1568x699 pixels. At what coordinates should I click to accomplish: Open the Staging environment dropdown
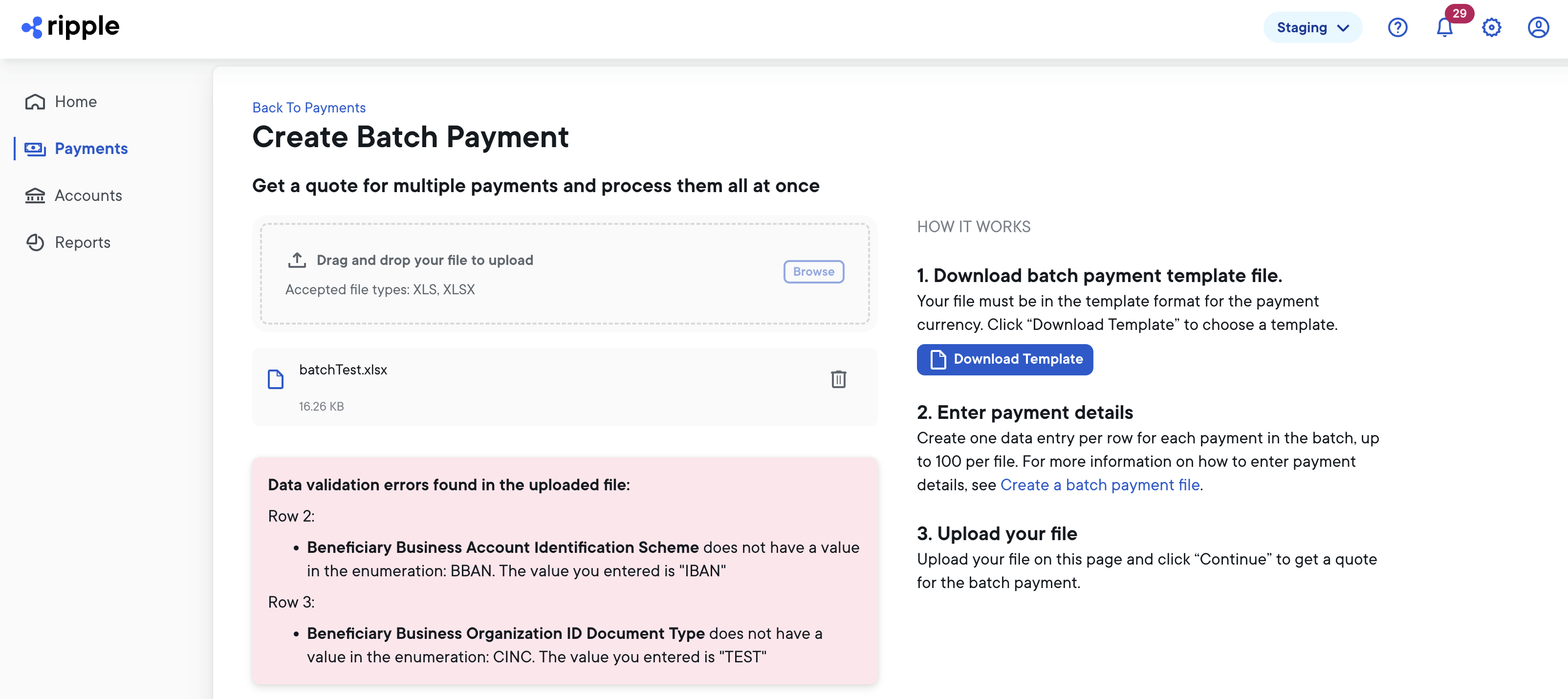pyautogui.click(x=1313, y=27)
